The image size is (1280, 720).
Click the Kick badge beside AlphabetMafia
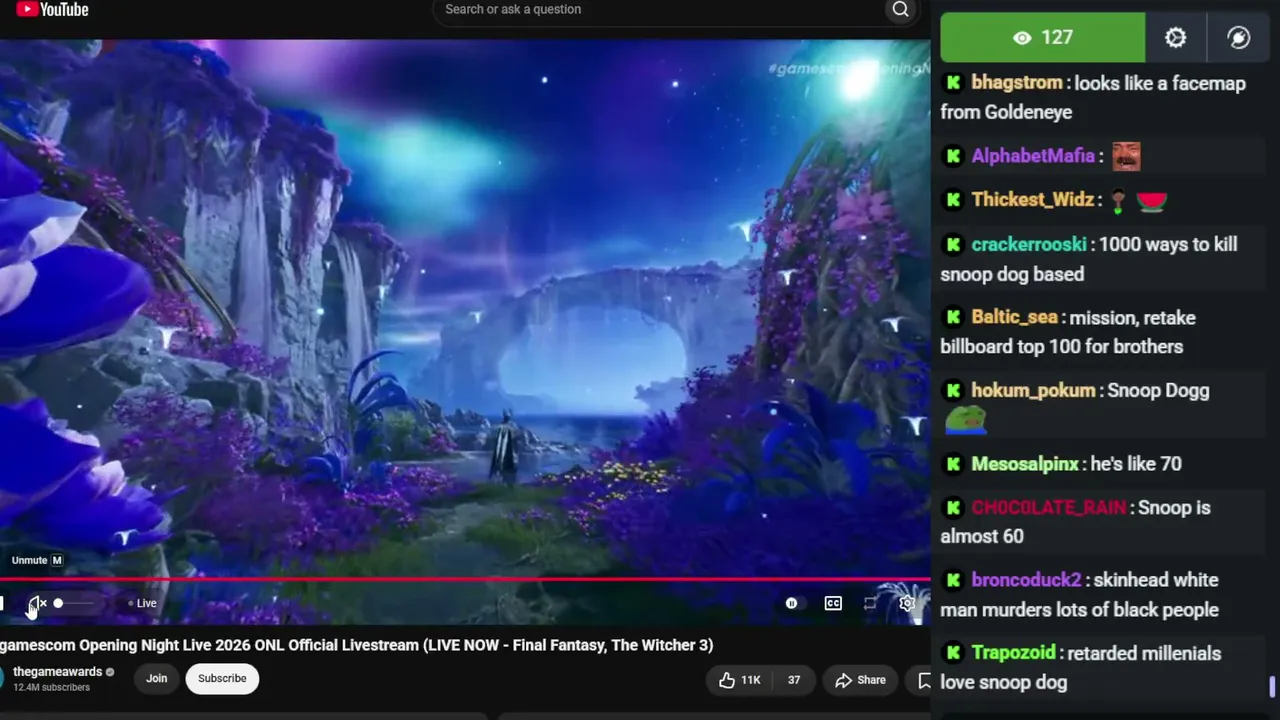953,156
